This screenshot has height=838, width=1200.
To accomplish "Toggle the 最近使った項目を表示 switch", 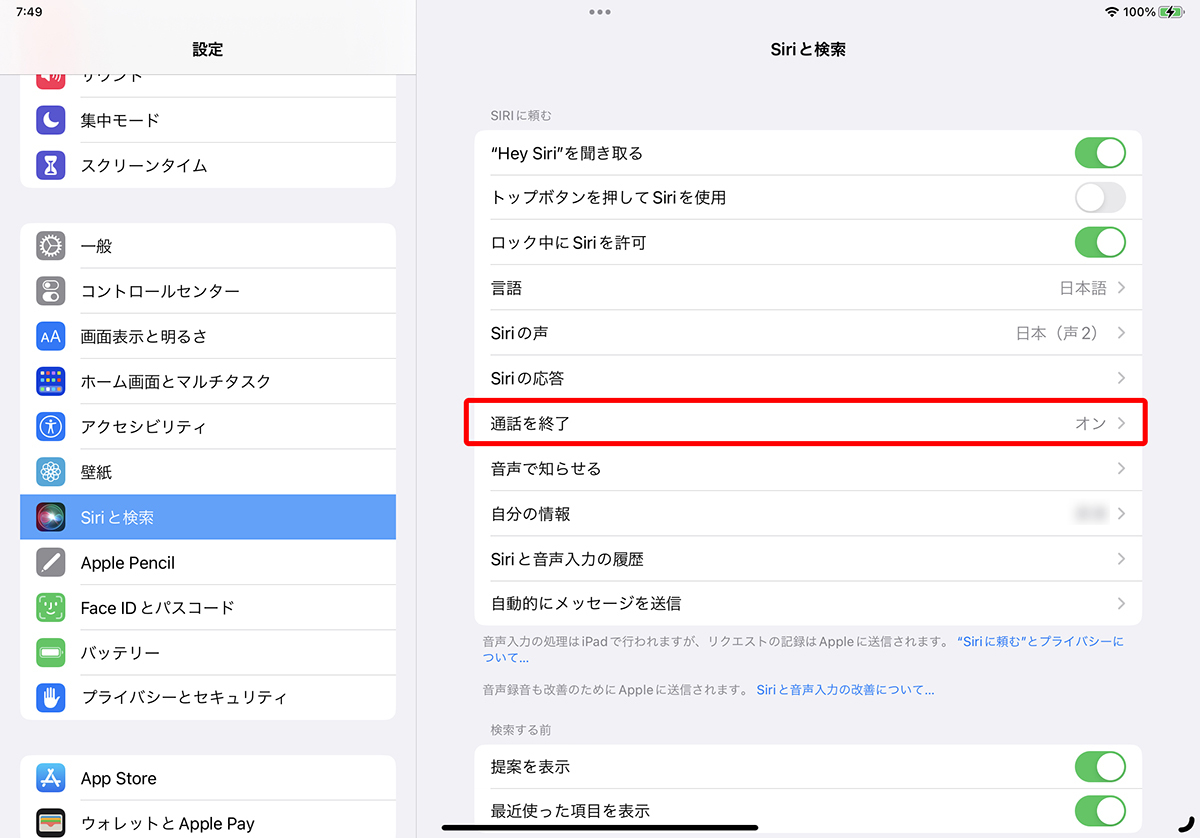I will 1100,811.
